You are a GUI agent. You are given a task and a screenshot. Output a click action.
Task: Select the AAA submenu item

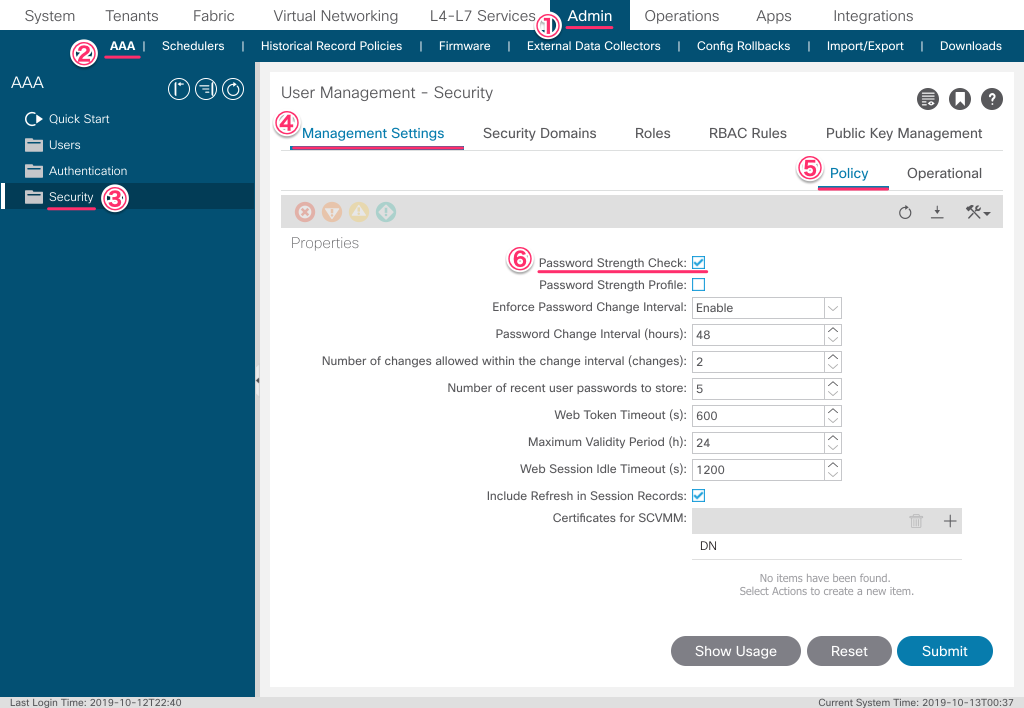pyautogui.click(x=123, y=46)
